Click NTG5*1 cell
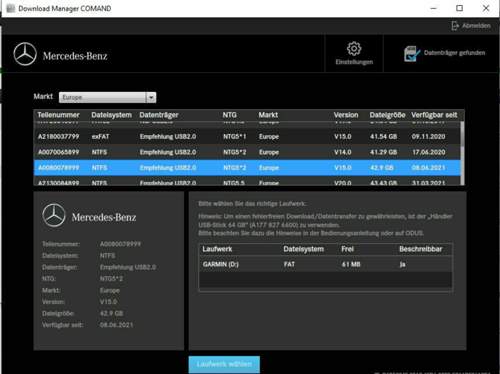Viewport: 500px width, 374px height. click(235, 137)
